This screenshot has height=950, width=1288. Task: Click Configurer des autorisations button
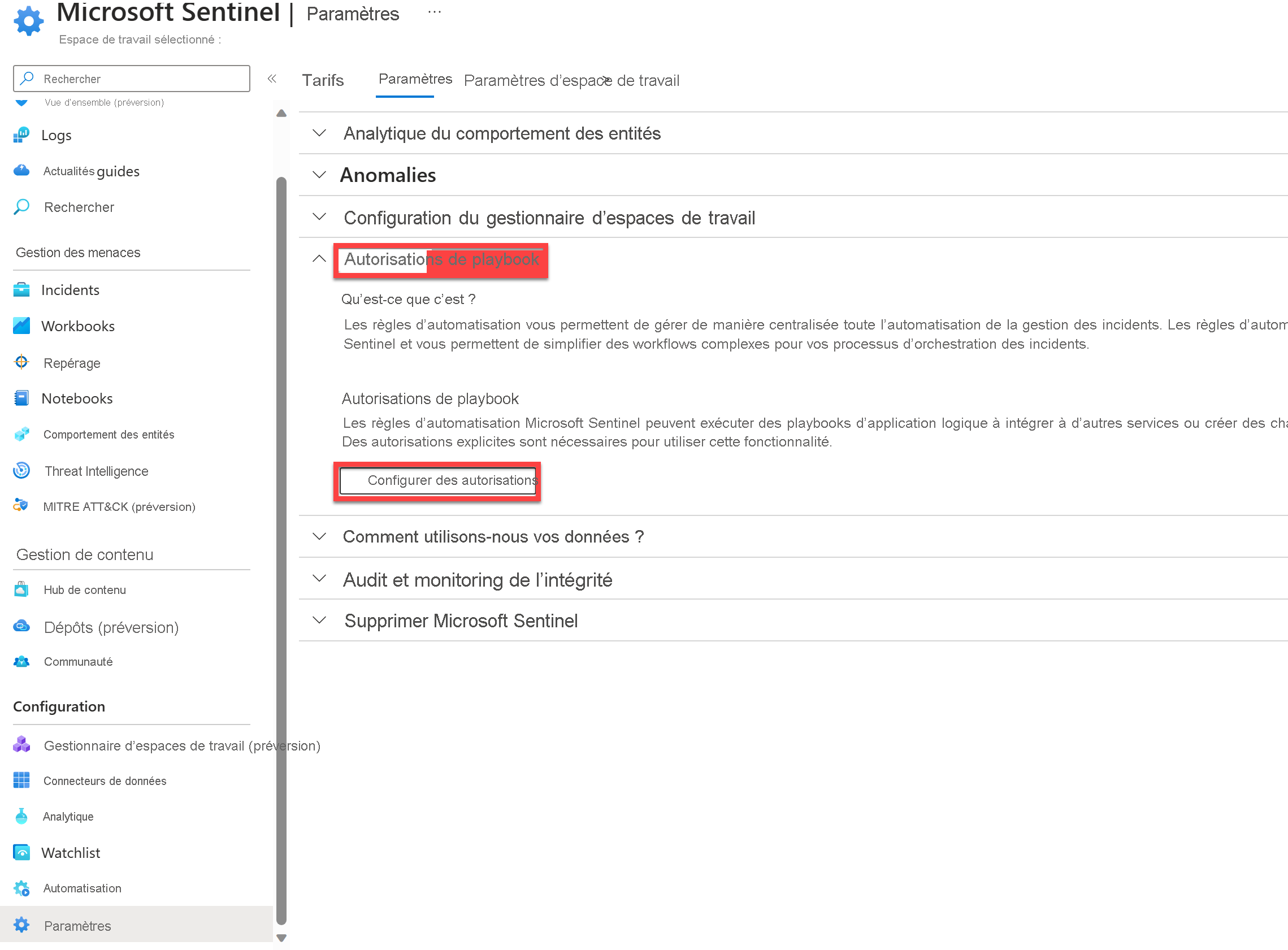tap(450, 480)
